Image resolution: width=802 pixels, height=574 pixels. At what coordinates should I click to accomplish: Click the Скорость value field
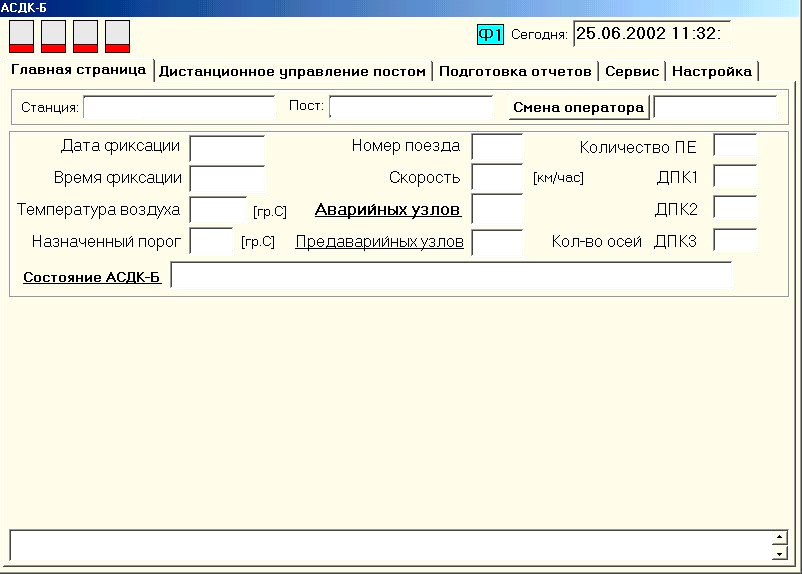coord(498,178)
